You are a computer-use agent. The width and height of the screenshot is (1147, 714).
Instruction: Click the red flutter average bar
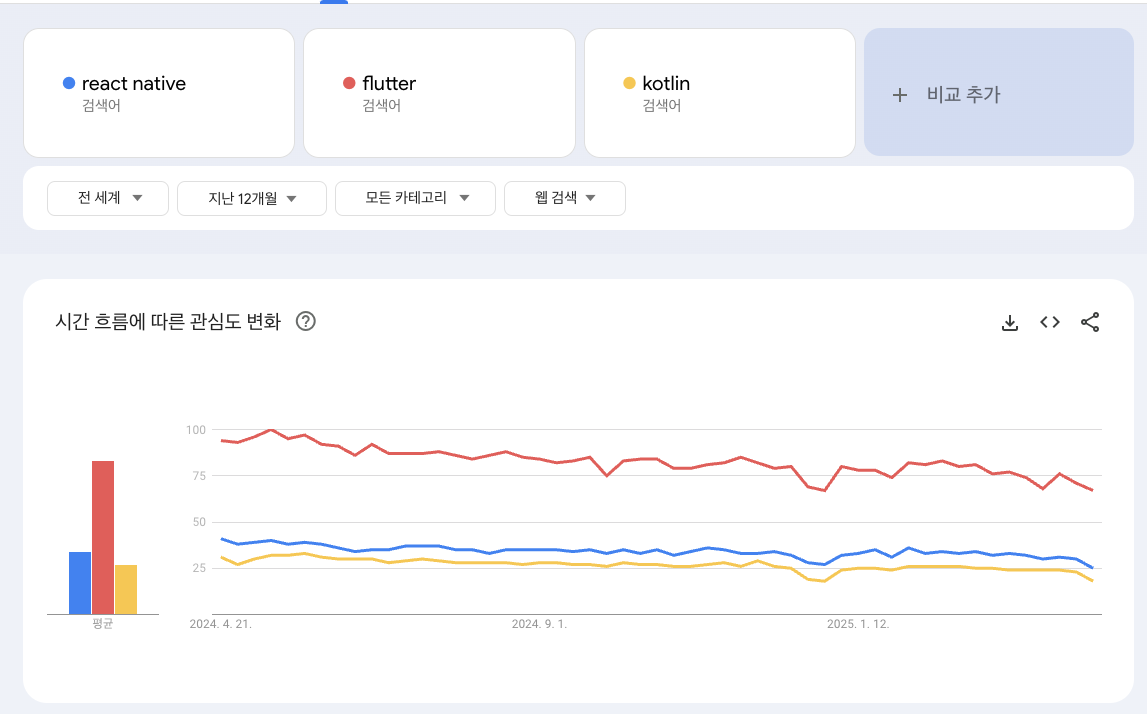point(103,537)
